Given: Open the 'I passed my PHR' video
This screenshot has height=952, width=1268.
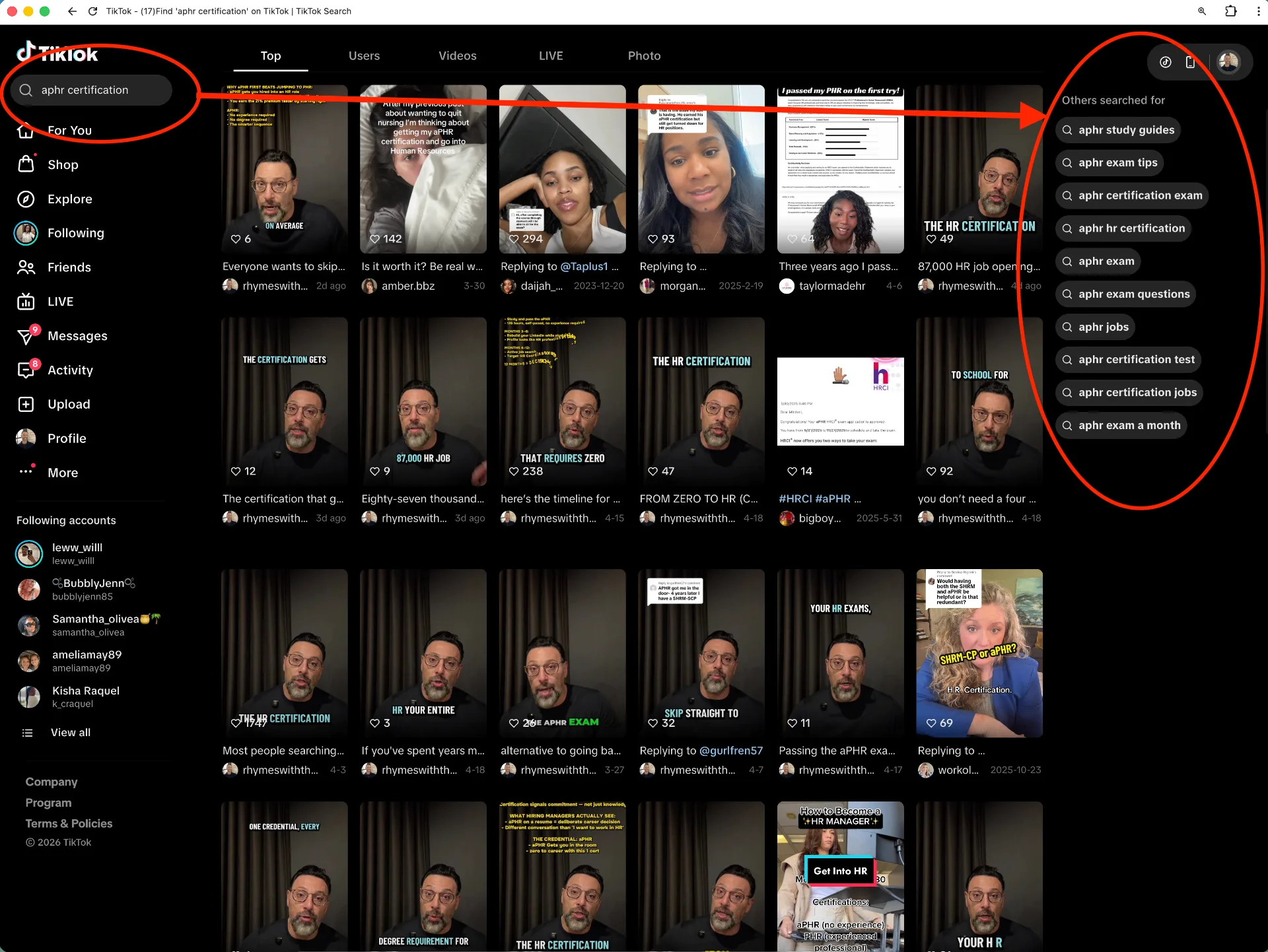Looking at the screenshot, I should (x=840, y=169).
